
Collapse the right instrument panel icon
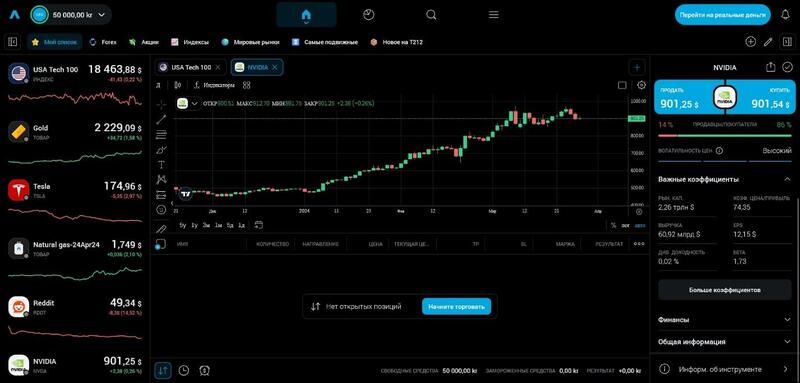tap(786, 42)
